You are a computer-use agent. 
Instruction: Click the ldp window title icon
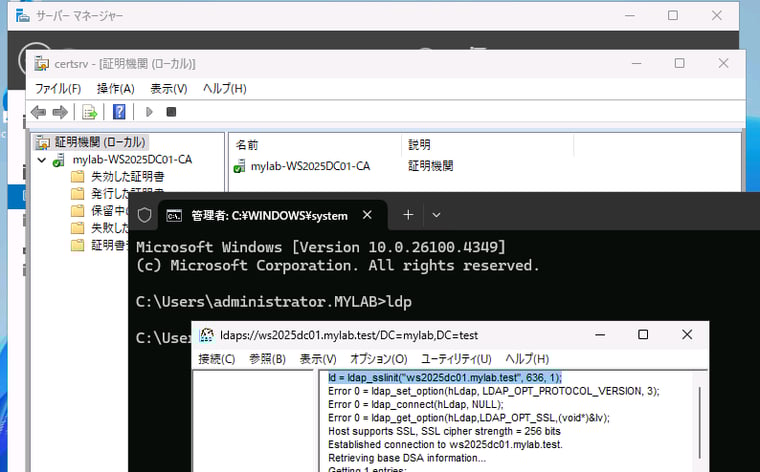207,335
